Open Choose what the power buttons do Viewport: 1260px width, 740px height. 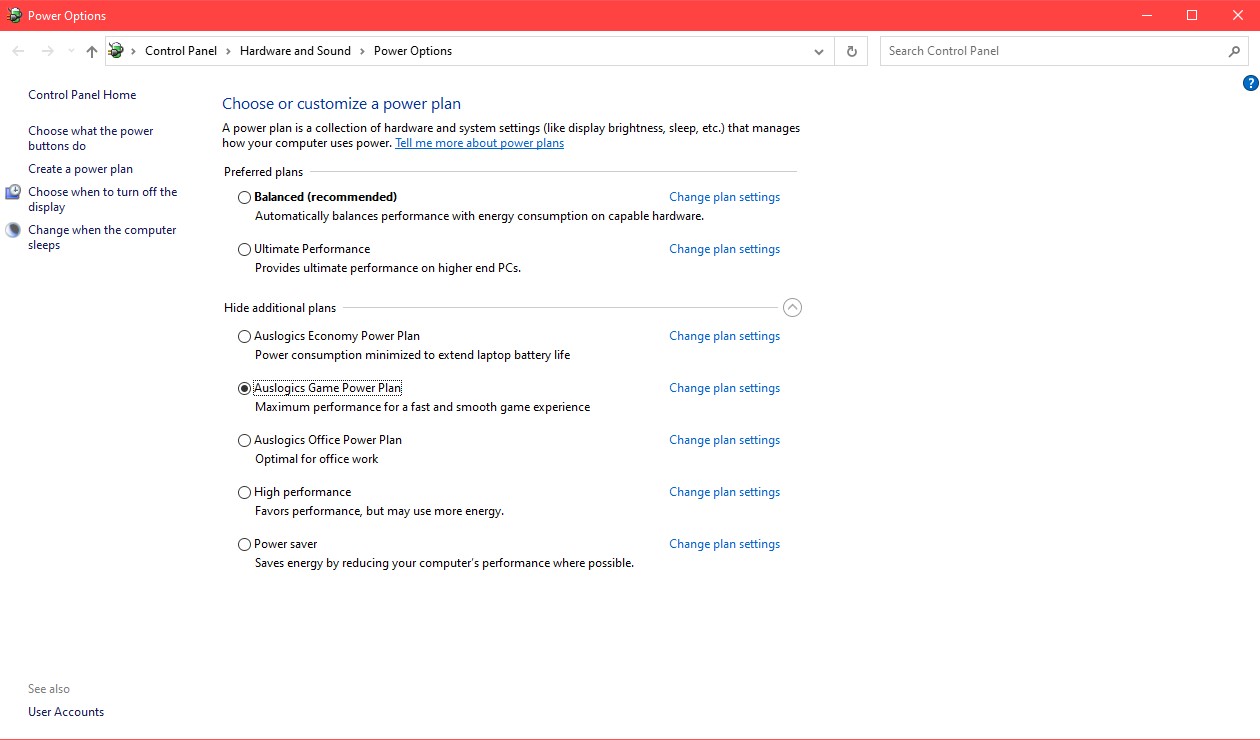[x=91, y=138]
